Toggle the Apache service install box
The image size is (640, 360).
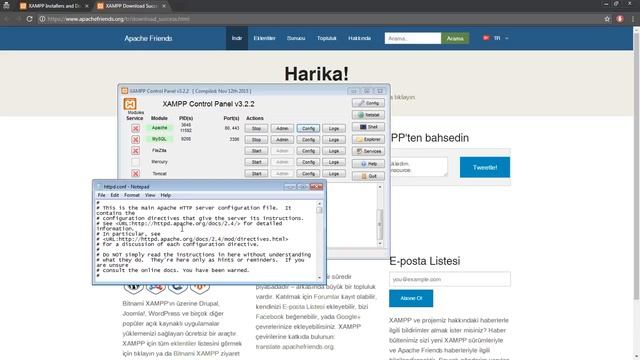(x=136, y=128)
